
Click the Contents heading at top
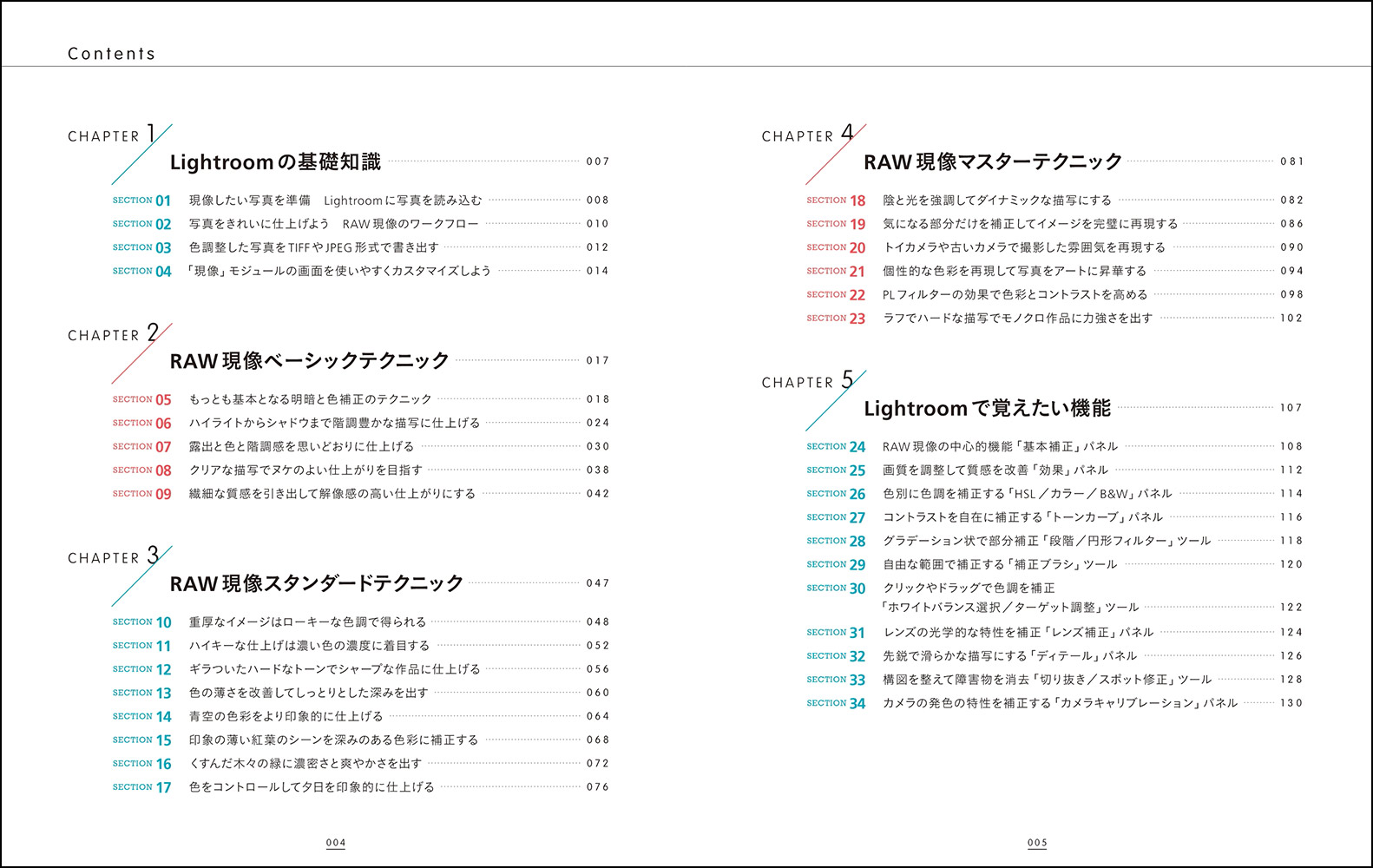(111, 54)
